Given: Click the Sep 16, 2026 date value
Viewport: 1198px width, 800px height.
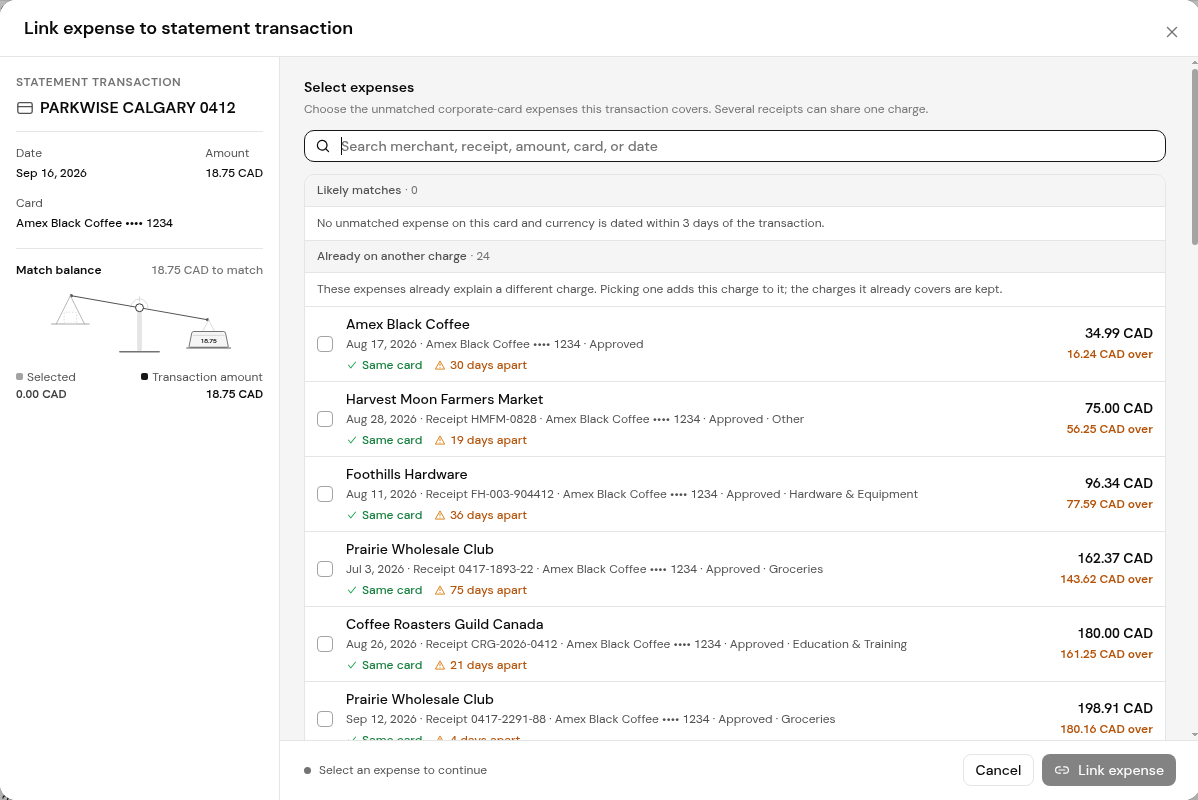Looking at the screenshot, I should coord(51,173).
